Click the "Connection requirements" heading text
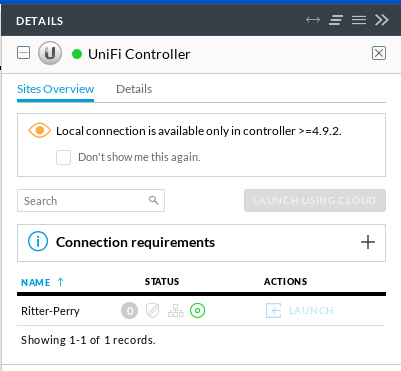The height and width of the screenshot is (371, 401). tap(135, 242)
